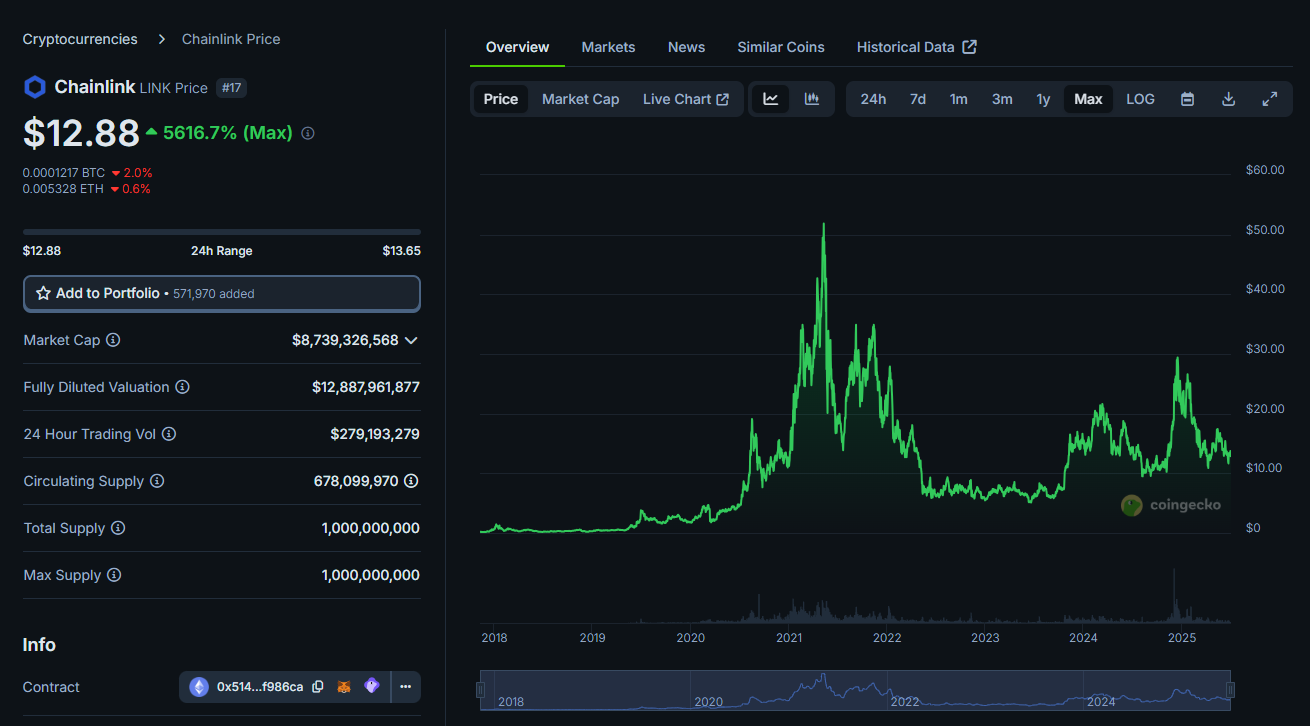Click the $279,193,279 trading volume value
1310x726 pixels.
375,434
